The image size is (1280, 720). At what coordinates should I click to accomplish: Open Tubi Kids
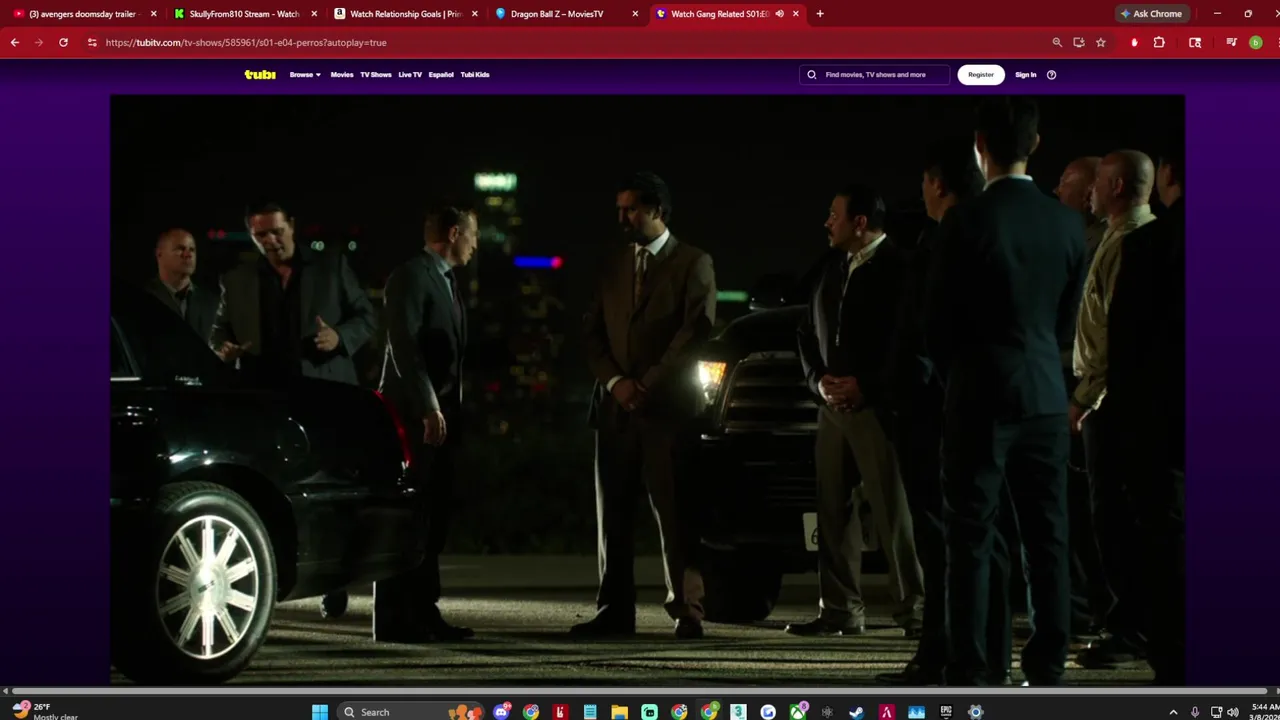coord(475,75)
